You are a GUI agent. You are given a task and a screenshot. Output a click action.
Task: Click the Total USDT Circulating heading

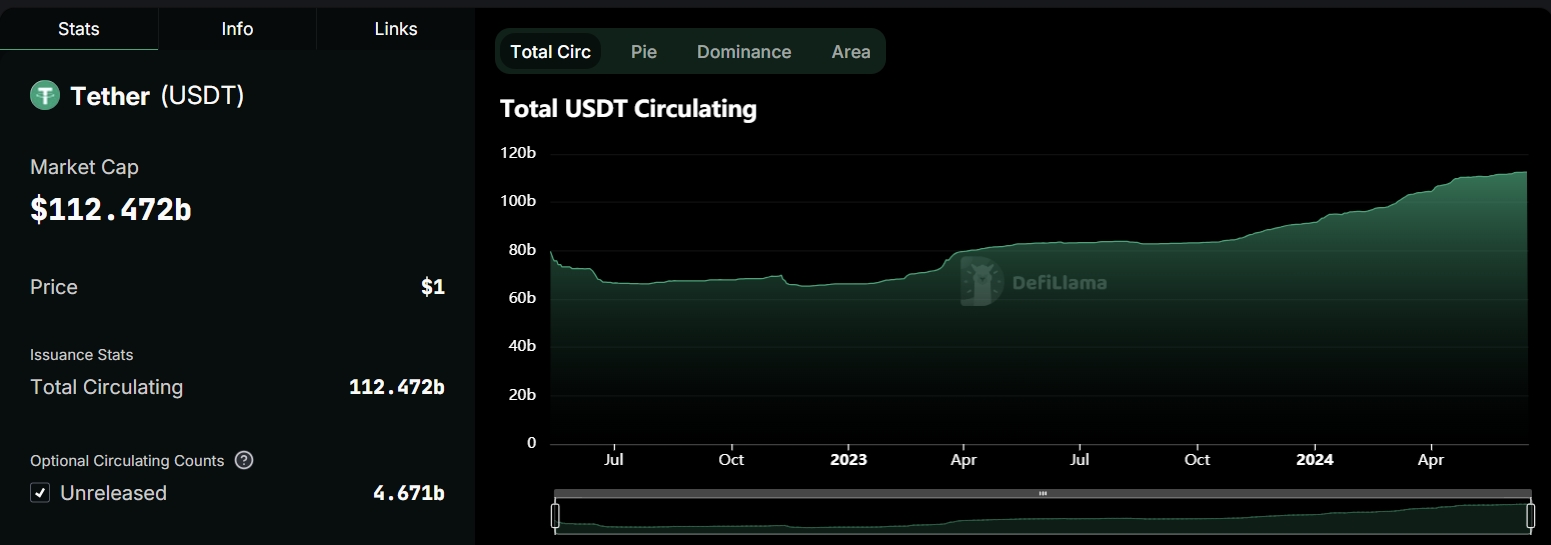(x=628, y=108)
